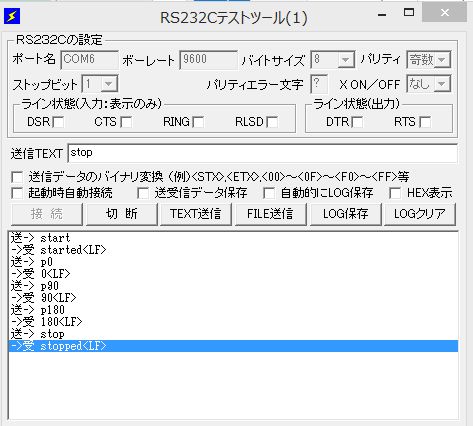This screenshot has height=426, width=473.
Task: Select log line 送-> p180
Action: [x=233, y=310]
